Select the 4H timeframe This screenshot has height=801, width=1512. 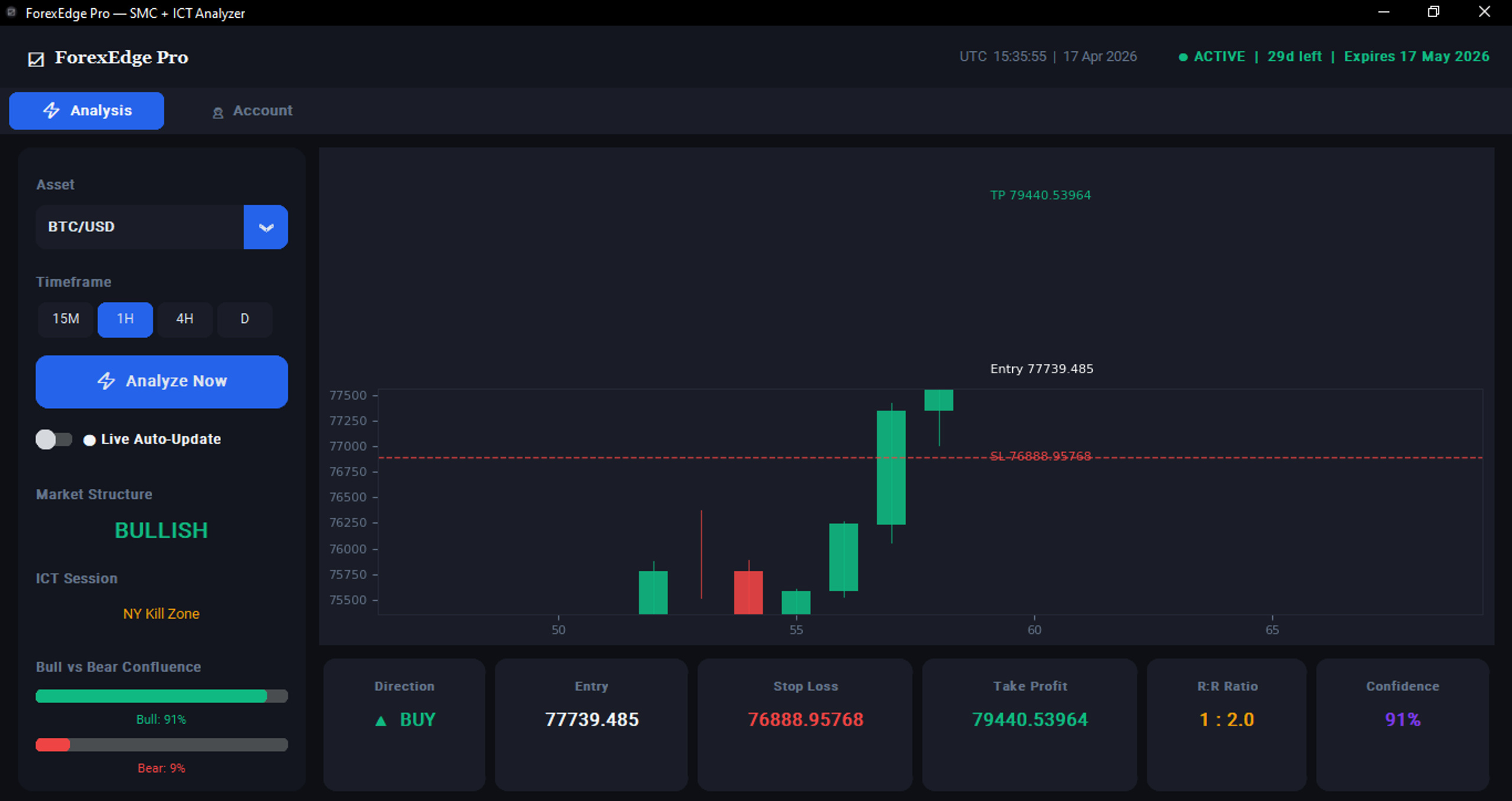coord(185,319)
